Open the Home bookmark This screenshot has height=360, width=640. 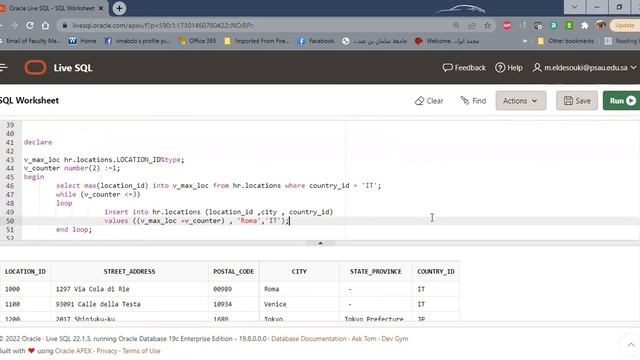(82, 41)
